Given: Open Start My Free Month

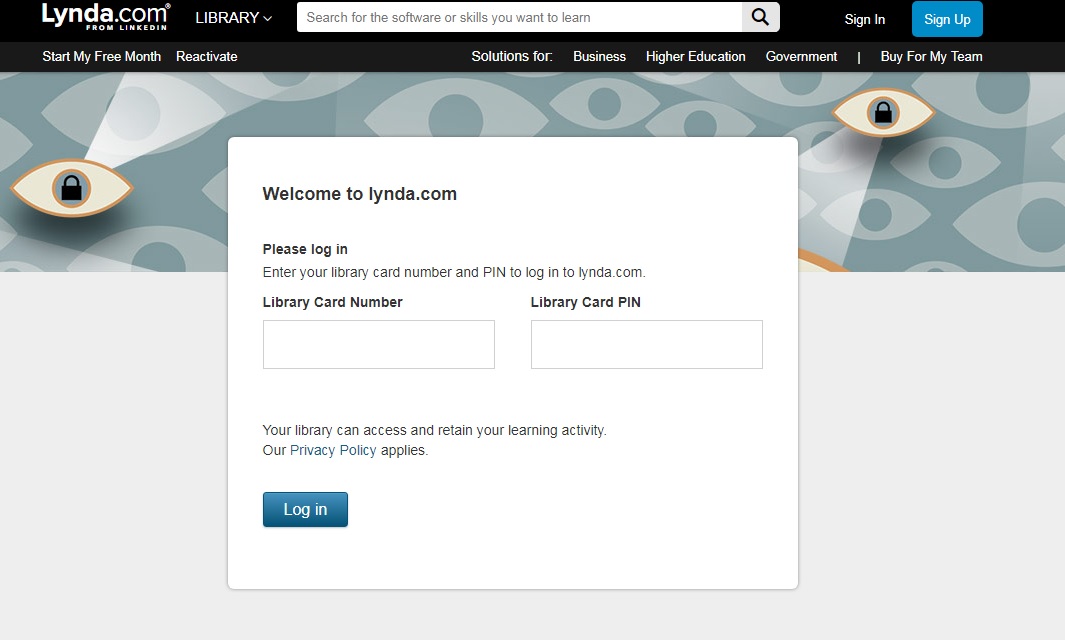Looking at the screenshot, I should point(102,56).
